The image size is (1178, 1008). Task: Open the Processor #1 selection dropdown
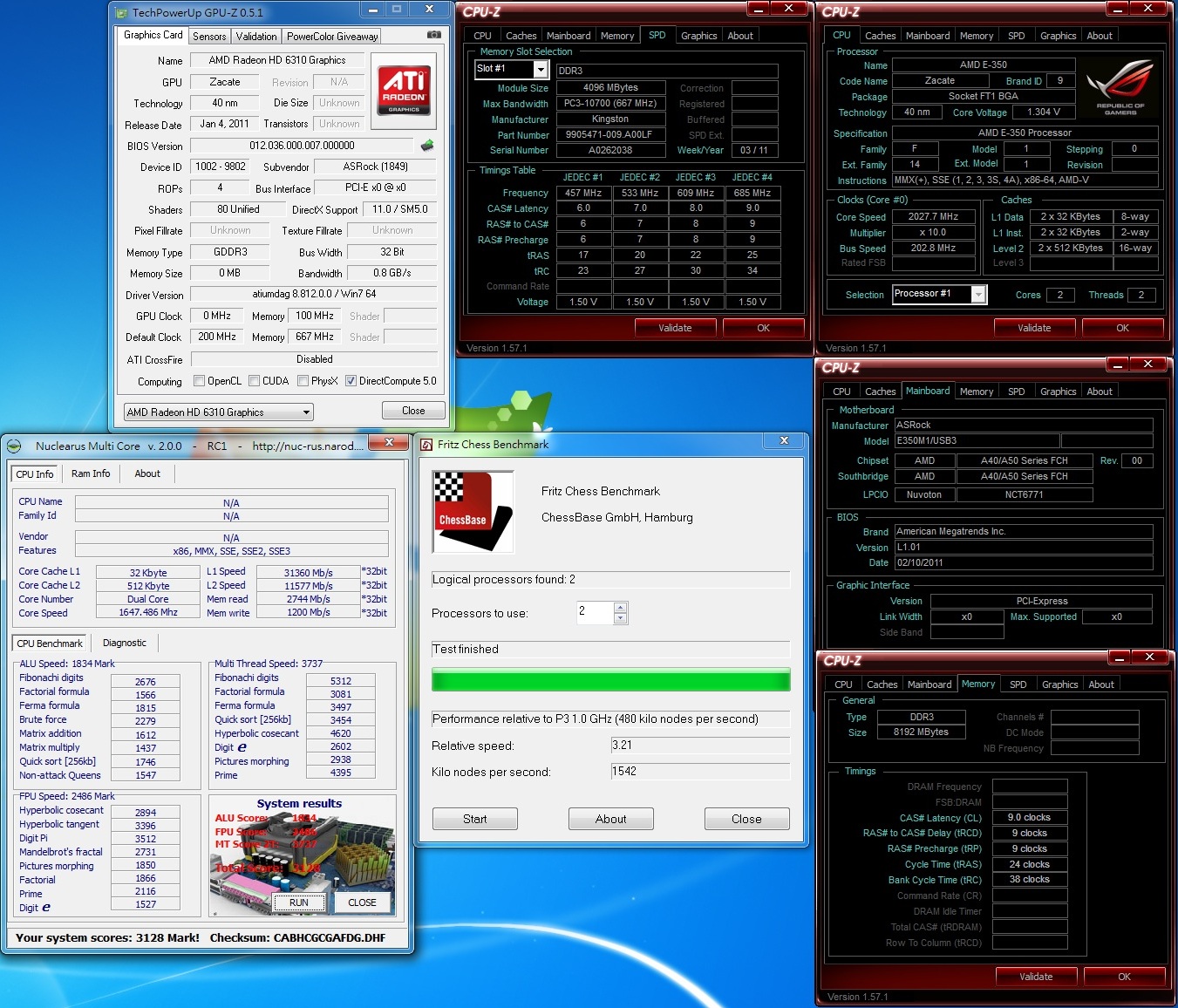click(x=939, y=294)
